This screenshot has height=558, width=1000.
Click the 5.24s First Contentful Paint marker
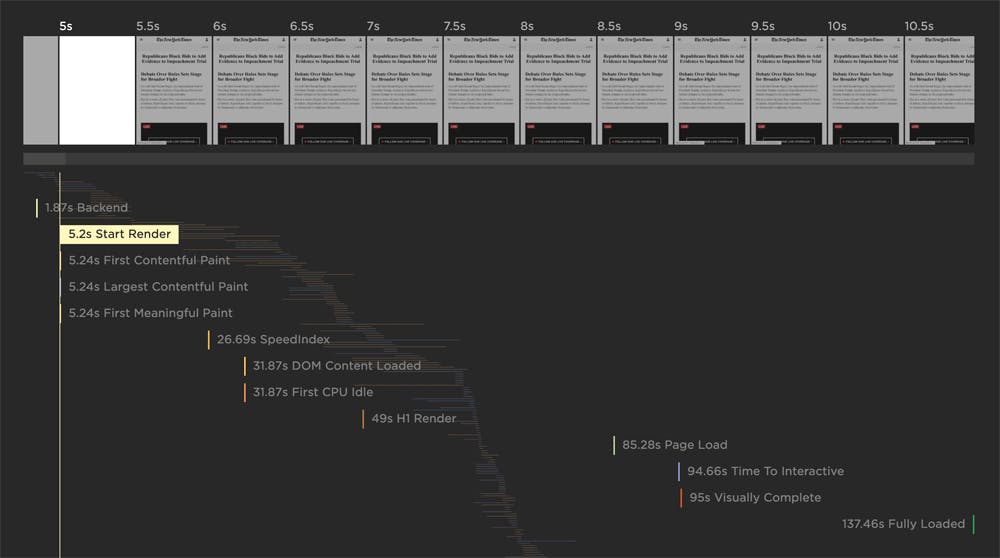click(x=148, y=260)
